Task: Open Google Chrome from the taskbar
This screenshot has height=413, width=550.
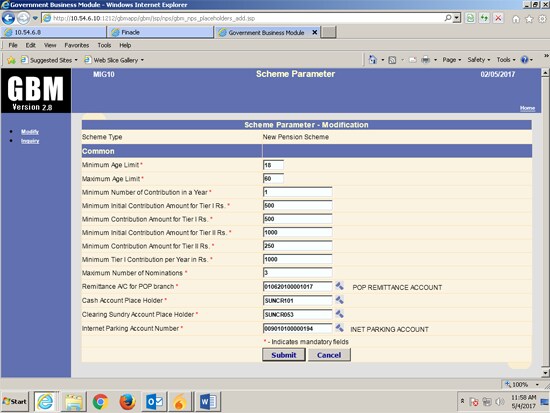Action: click(x=100, y=401)
